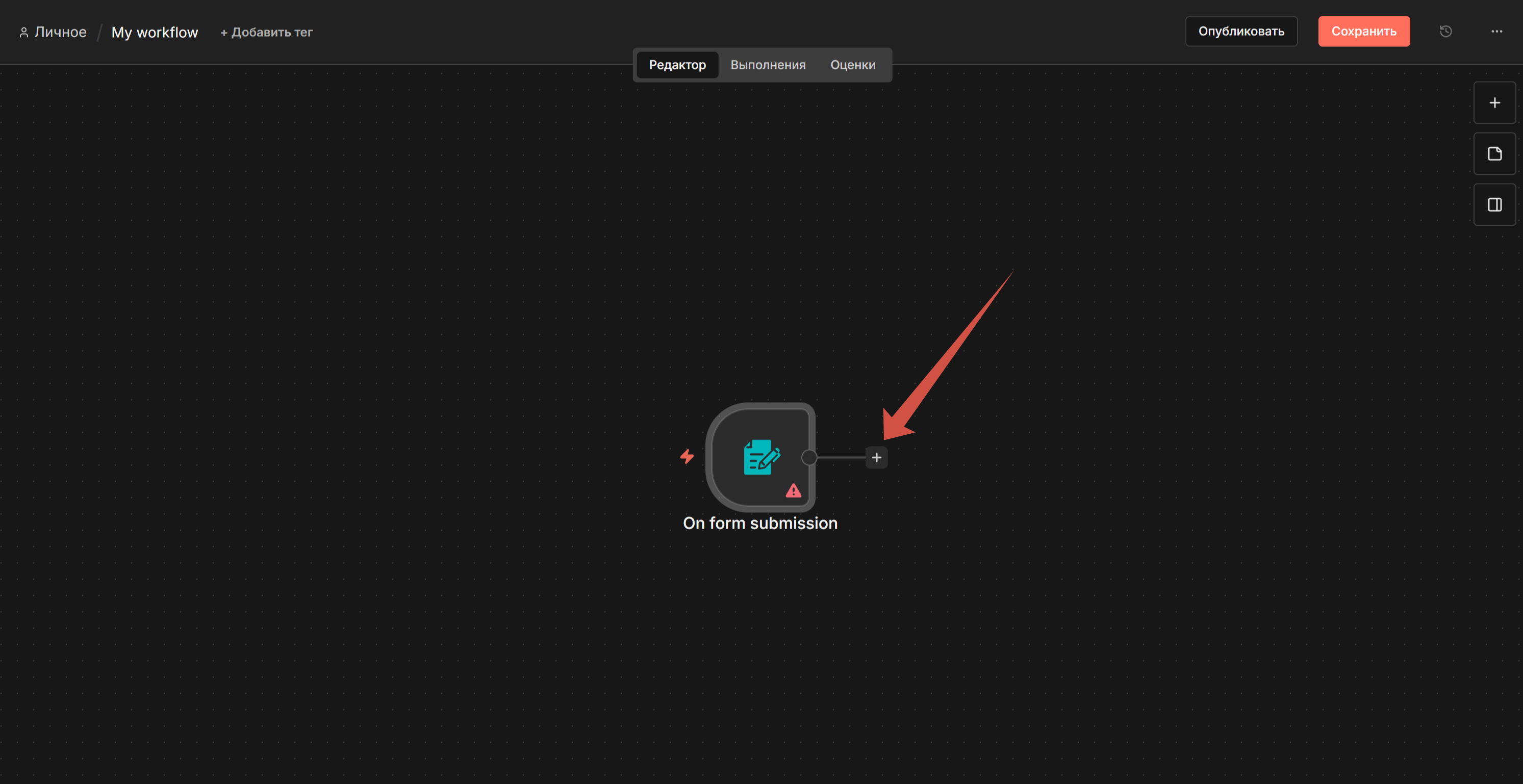Select the Редактор tab
This screenshot has width=1523, height=784.
(677, 65)
